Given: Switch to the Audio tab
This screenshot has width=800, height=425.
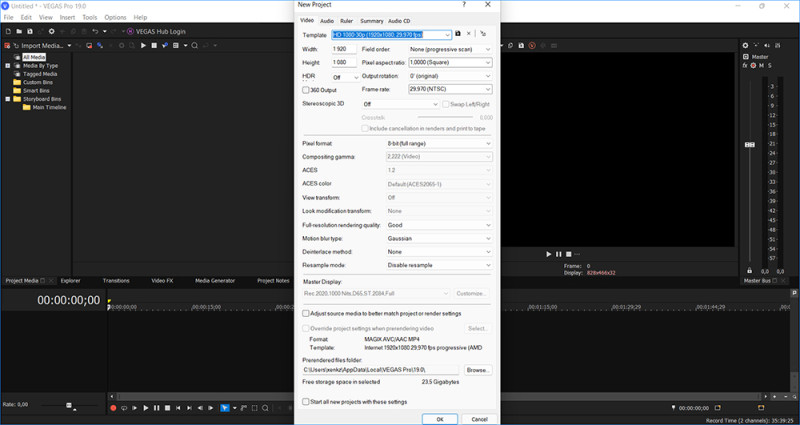Looking at the screenshot, I should pos(327,21).
